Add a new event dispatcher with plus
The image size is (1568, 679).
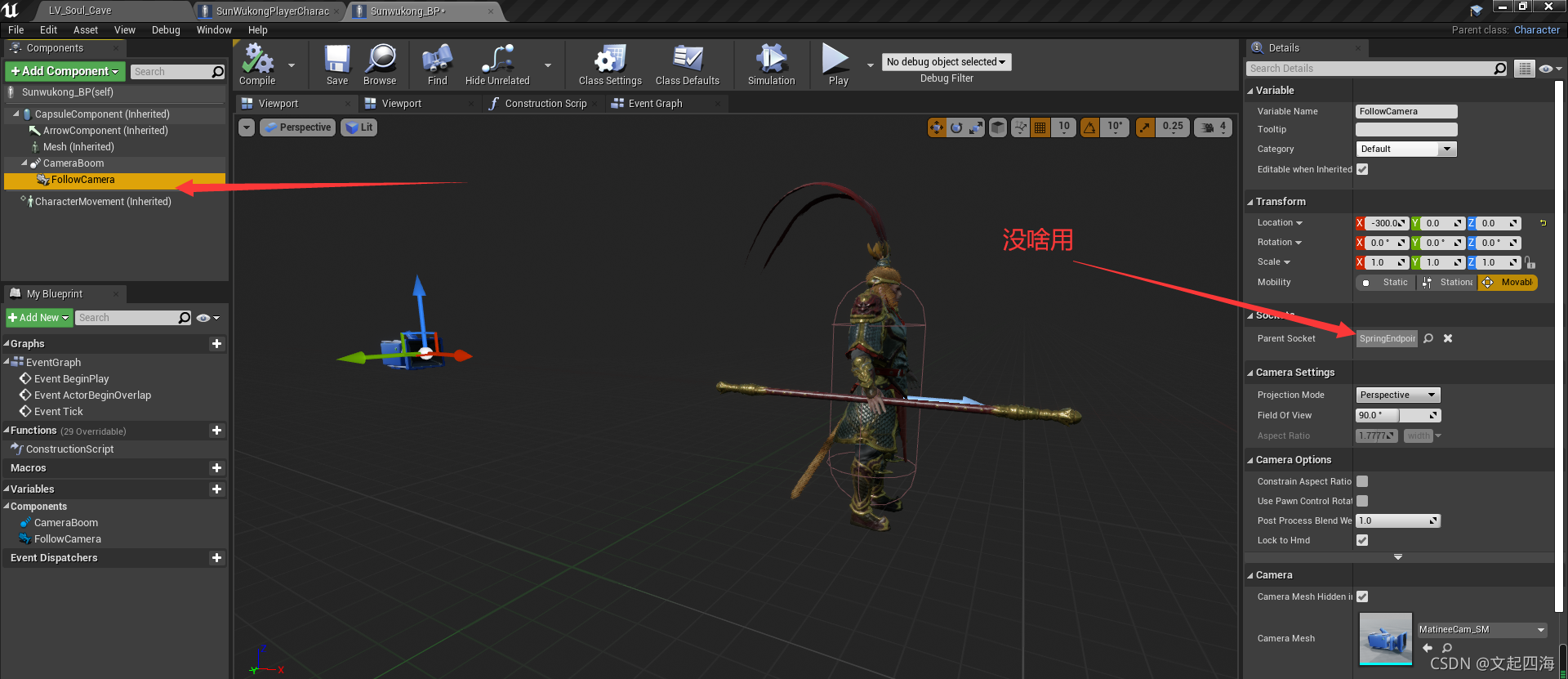[x=216, y=558]
